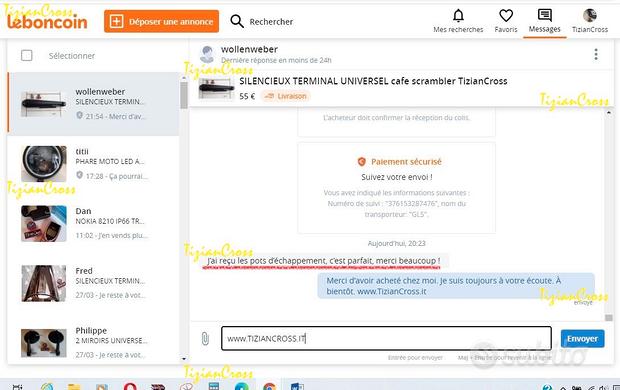Send the message with Envoyer
This screenshot has width=620, height=390.
(x=582, y=339)
